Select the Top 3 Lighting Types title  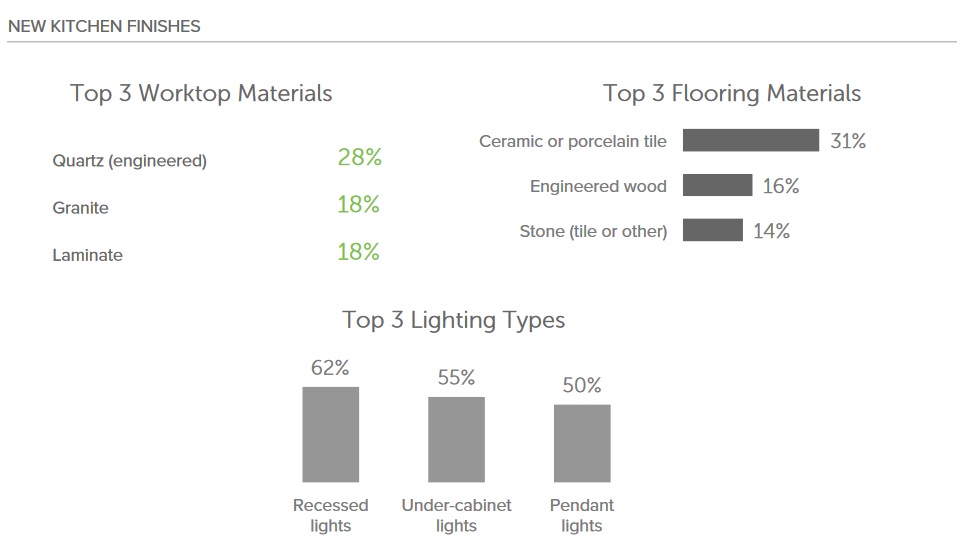tap(454, 320)
